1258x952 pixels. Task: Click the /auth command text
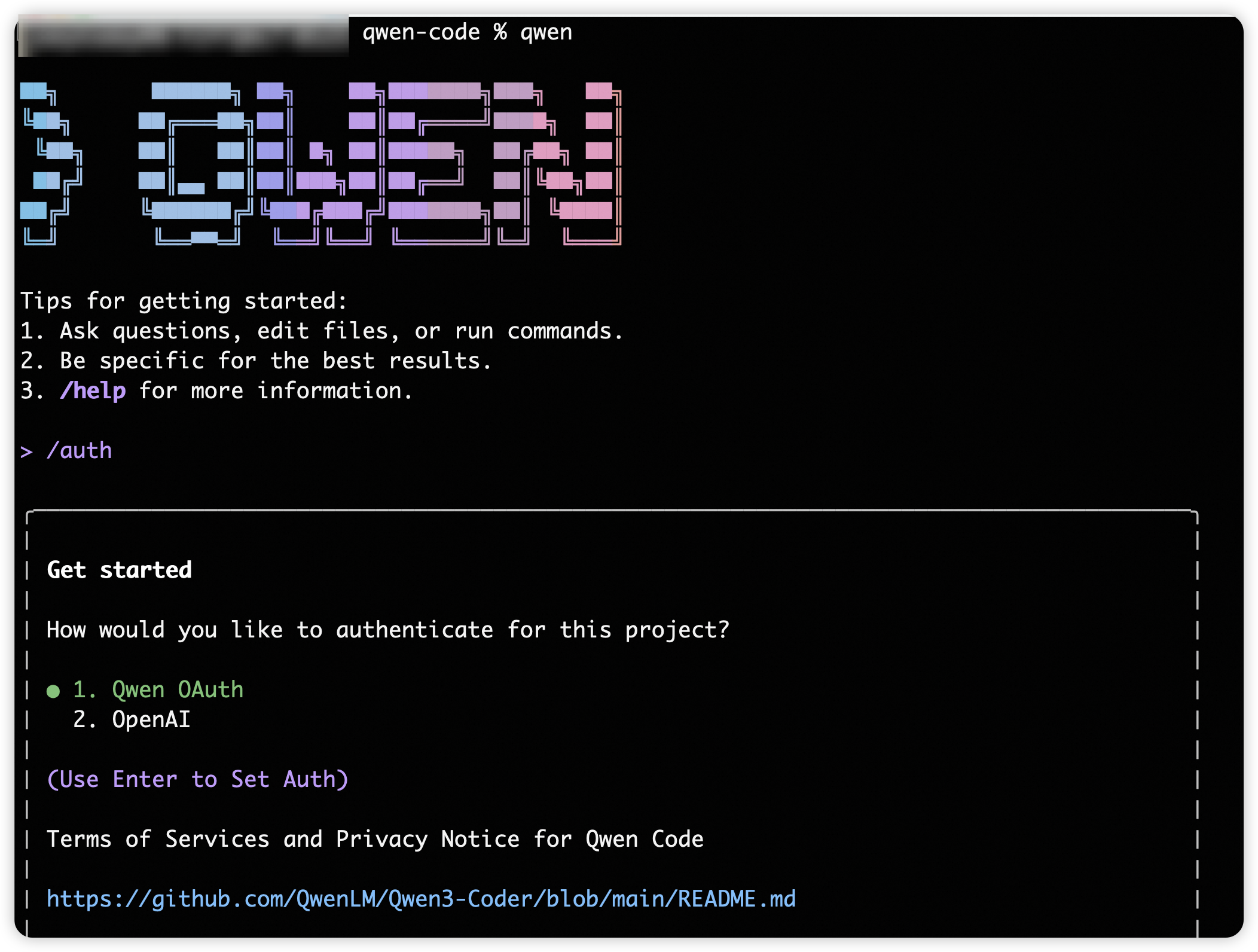[x=80, y=451]
